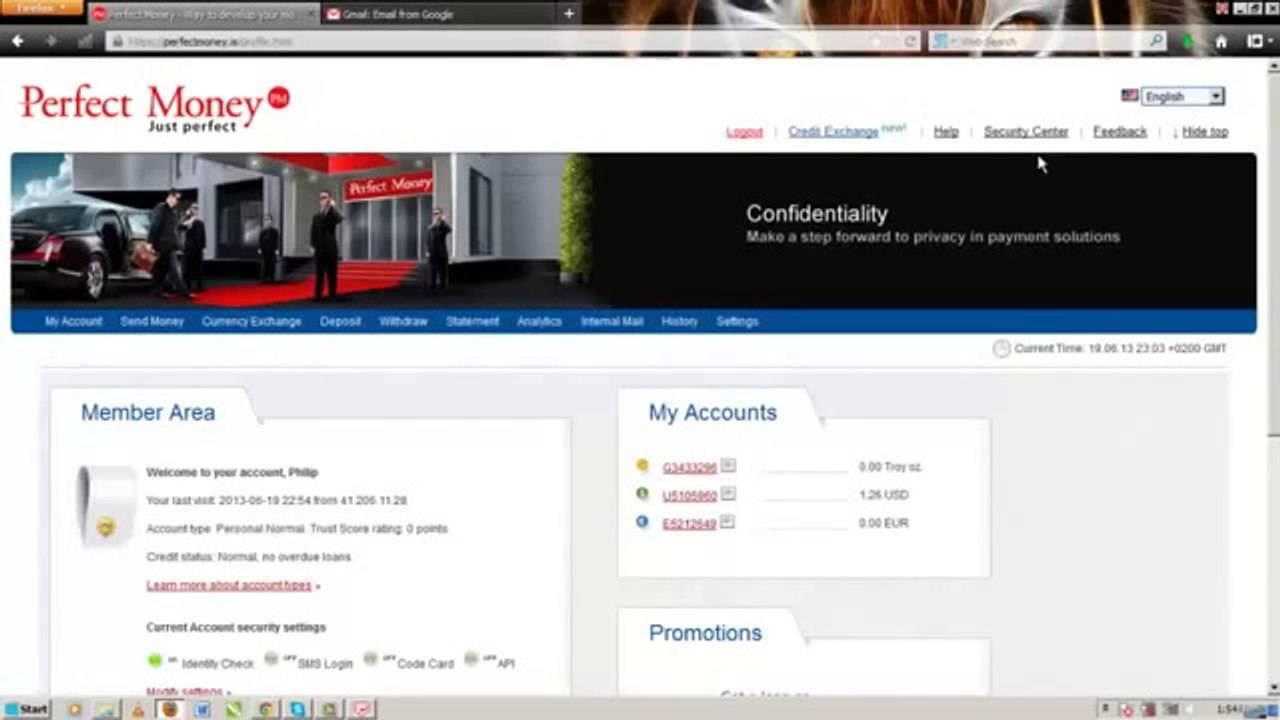Click the Member Area panel heading
This screenshot has width=1280, height=720.
pos(148,412)
